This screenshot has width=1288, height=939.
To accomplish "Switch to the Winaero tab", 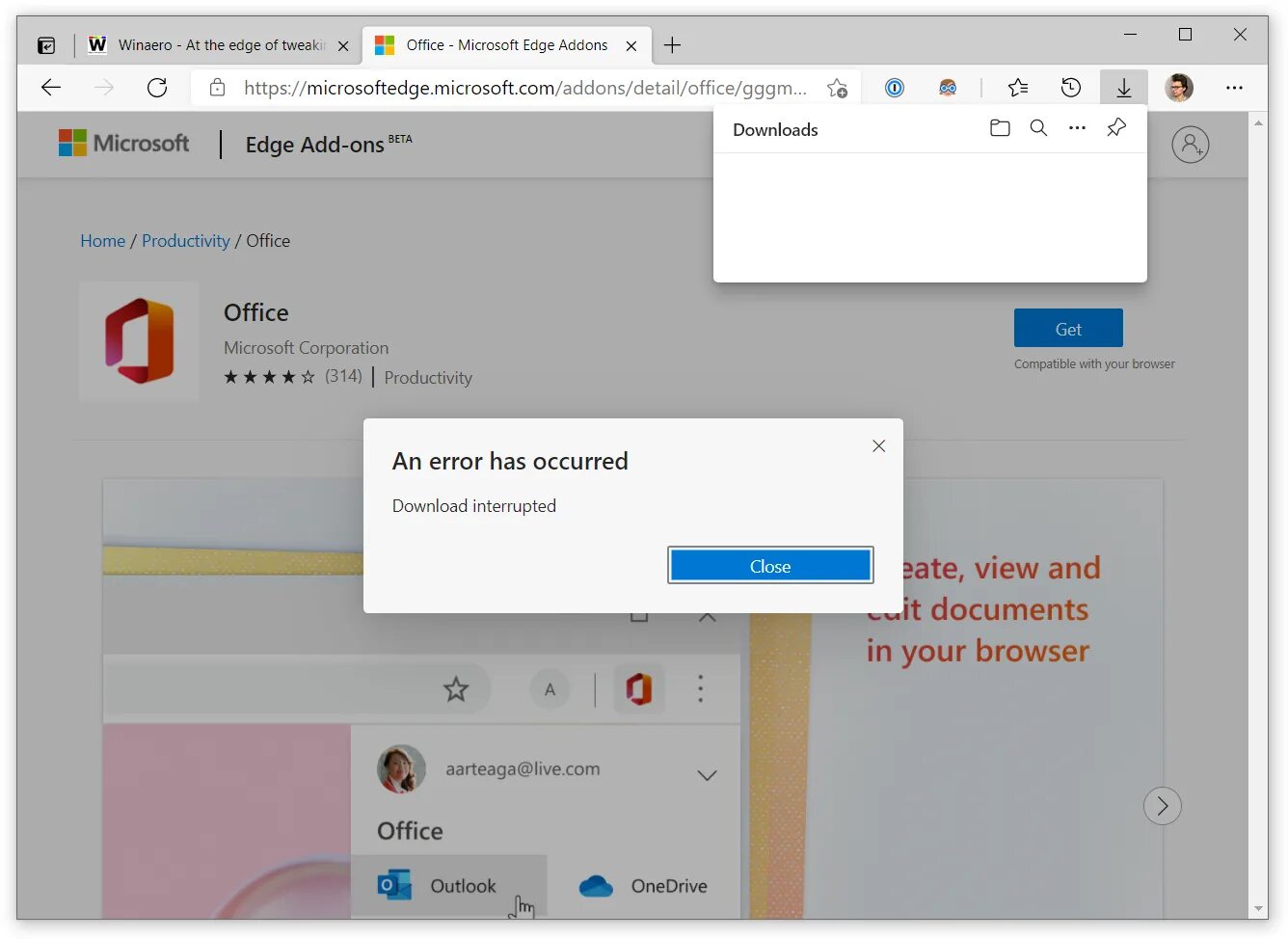I will point(218,45).
